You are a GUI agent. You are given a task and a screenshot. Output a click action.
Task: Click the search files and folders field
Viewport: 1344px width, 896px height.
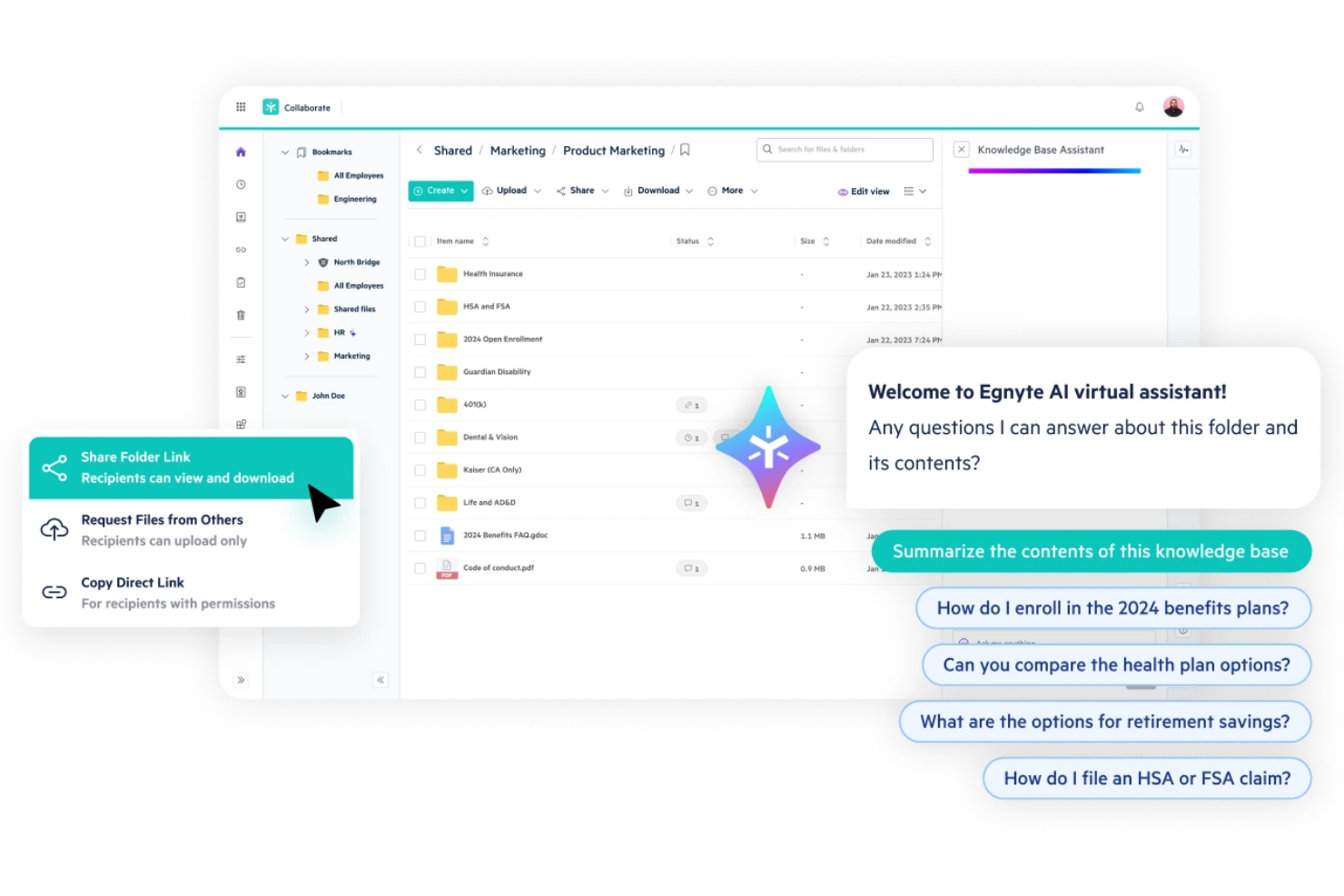[x=844, y=149]
